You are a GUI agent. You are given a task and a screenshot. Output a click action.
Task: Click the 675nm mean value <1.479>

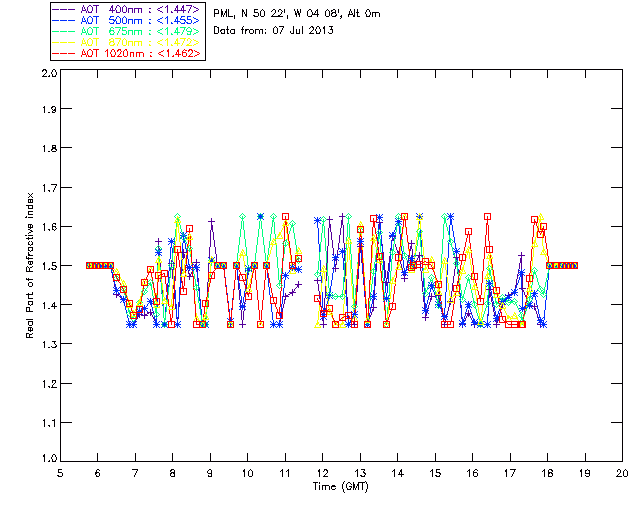coord(178,31)
